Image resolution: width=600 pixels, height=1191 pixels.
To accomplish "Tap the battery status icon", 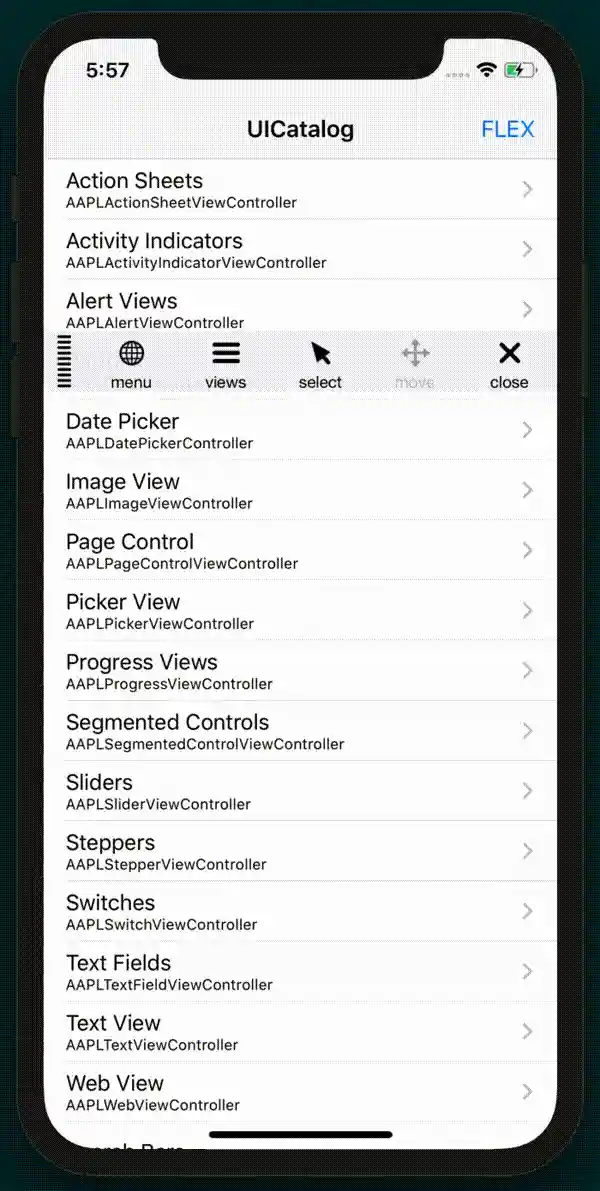I will pyautogui.click(x=521, y=71).
